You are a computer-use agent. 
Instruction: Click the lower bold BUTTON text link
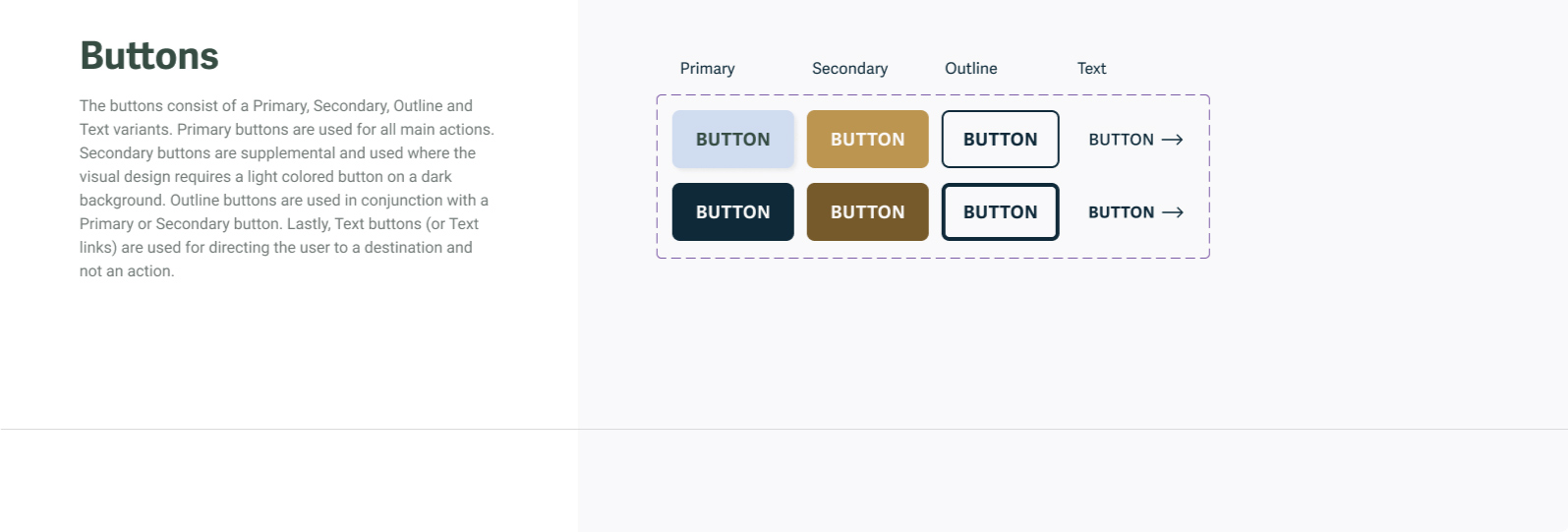pos(1121,212)
